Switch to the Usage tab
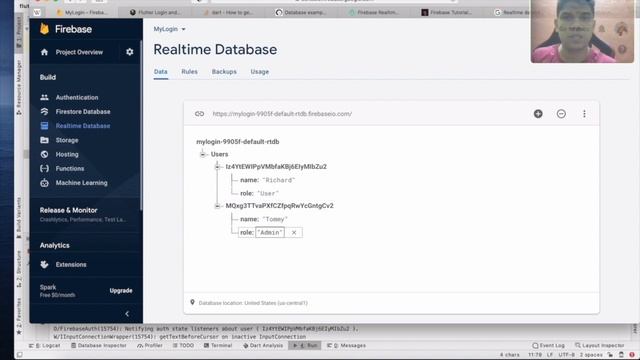640x360 pixels. 260,71
